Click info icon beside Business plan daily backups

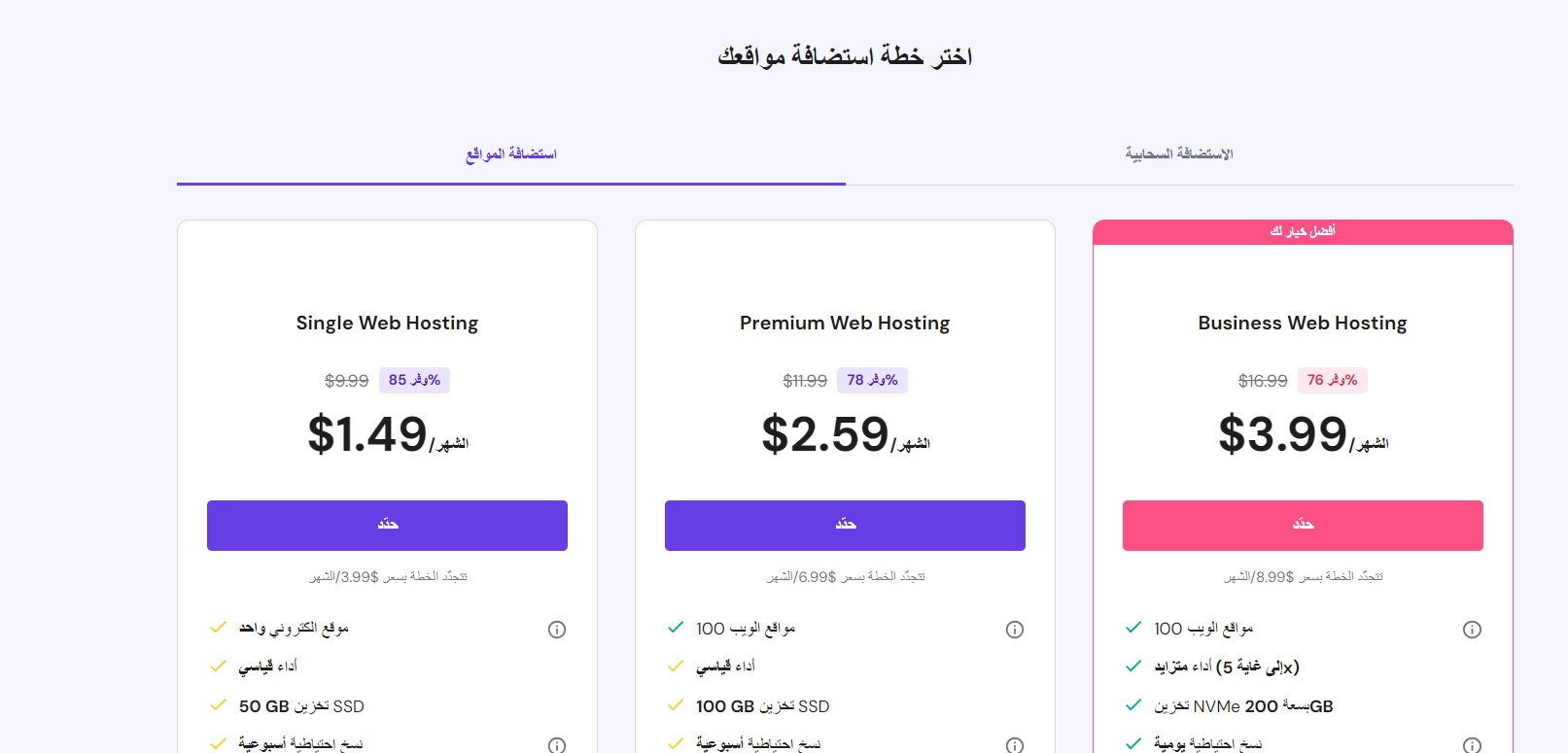click(1473, 745)
